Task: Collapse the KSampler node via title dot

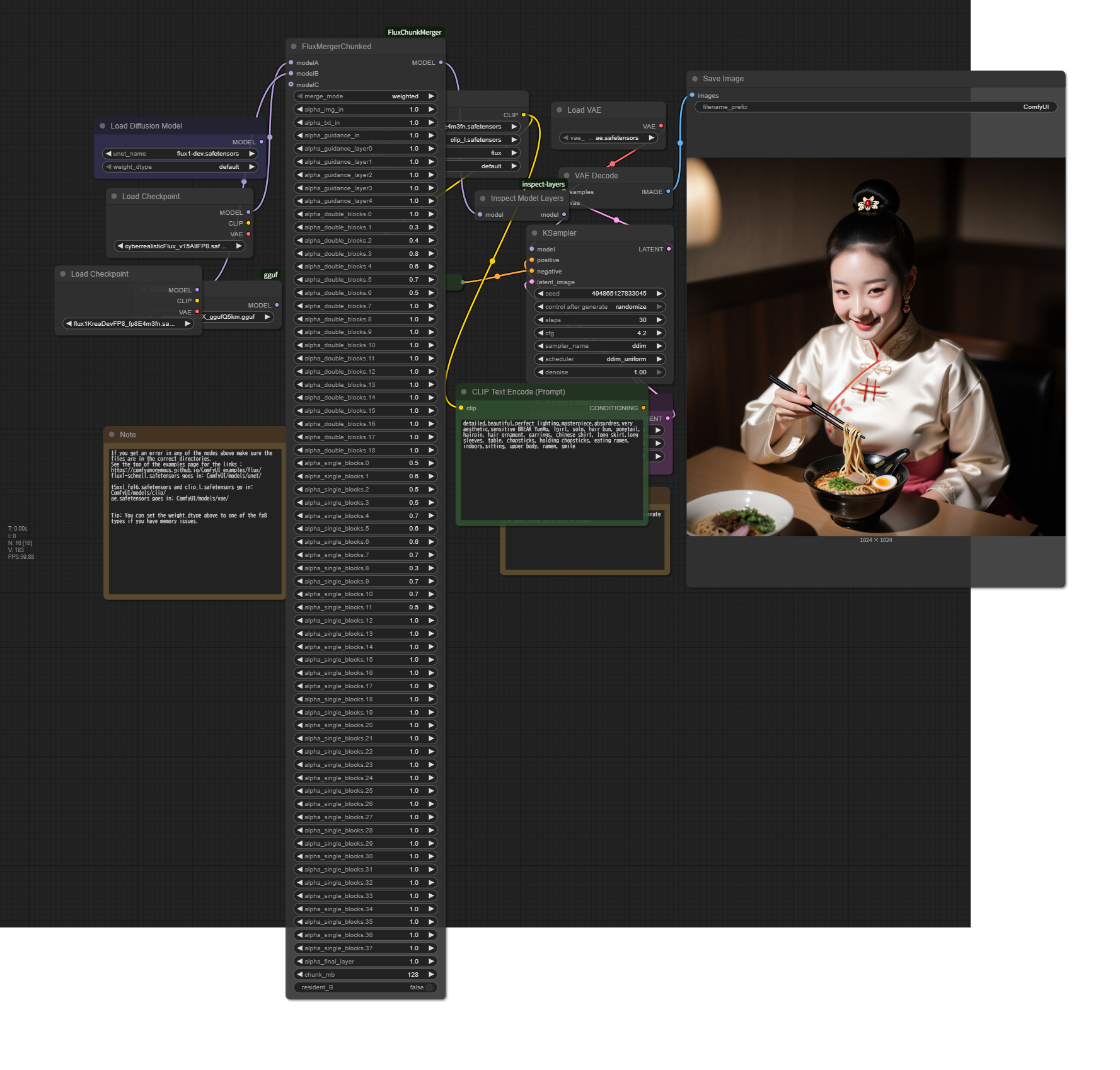Action: [x=534, y=233]
